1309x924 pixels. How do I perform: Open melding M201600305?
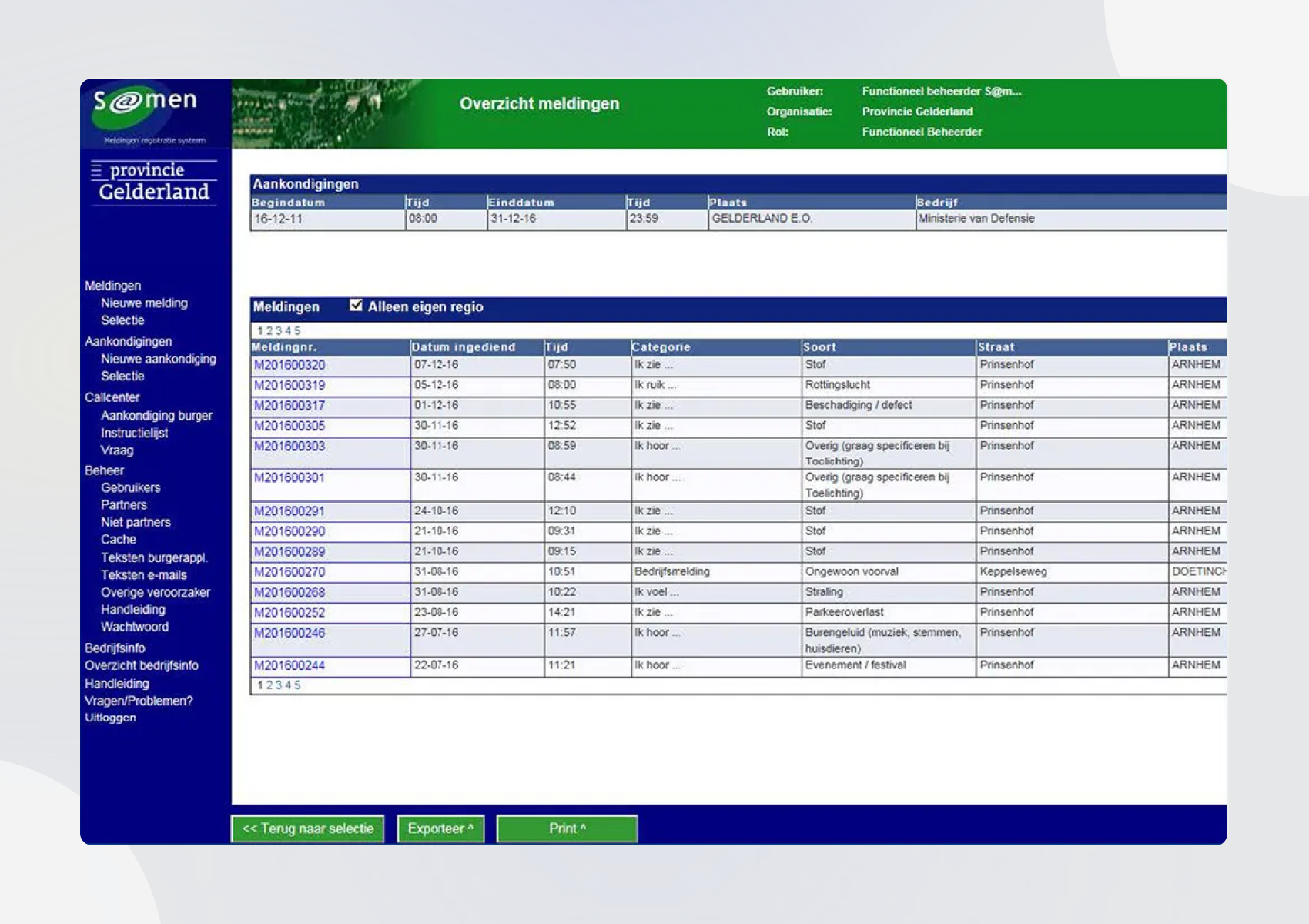click(290, 426)
